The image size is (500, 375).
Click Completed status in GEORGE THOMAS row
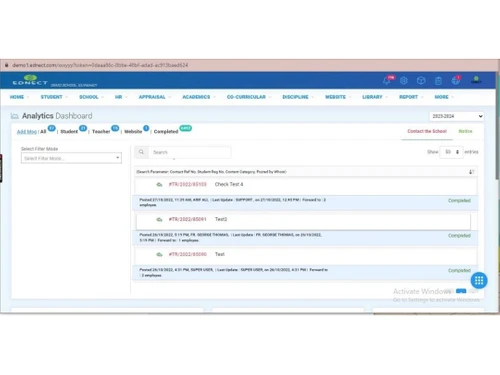click(x=459, y=236)
